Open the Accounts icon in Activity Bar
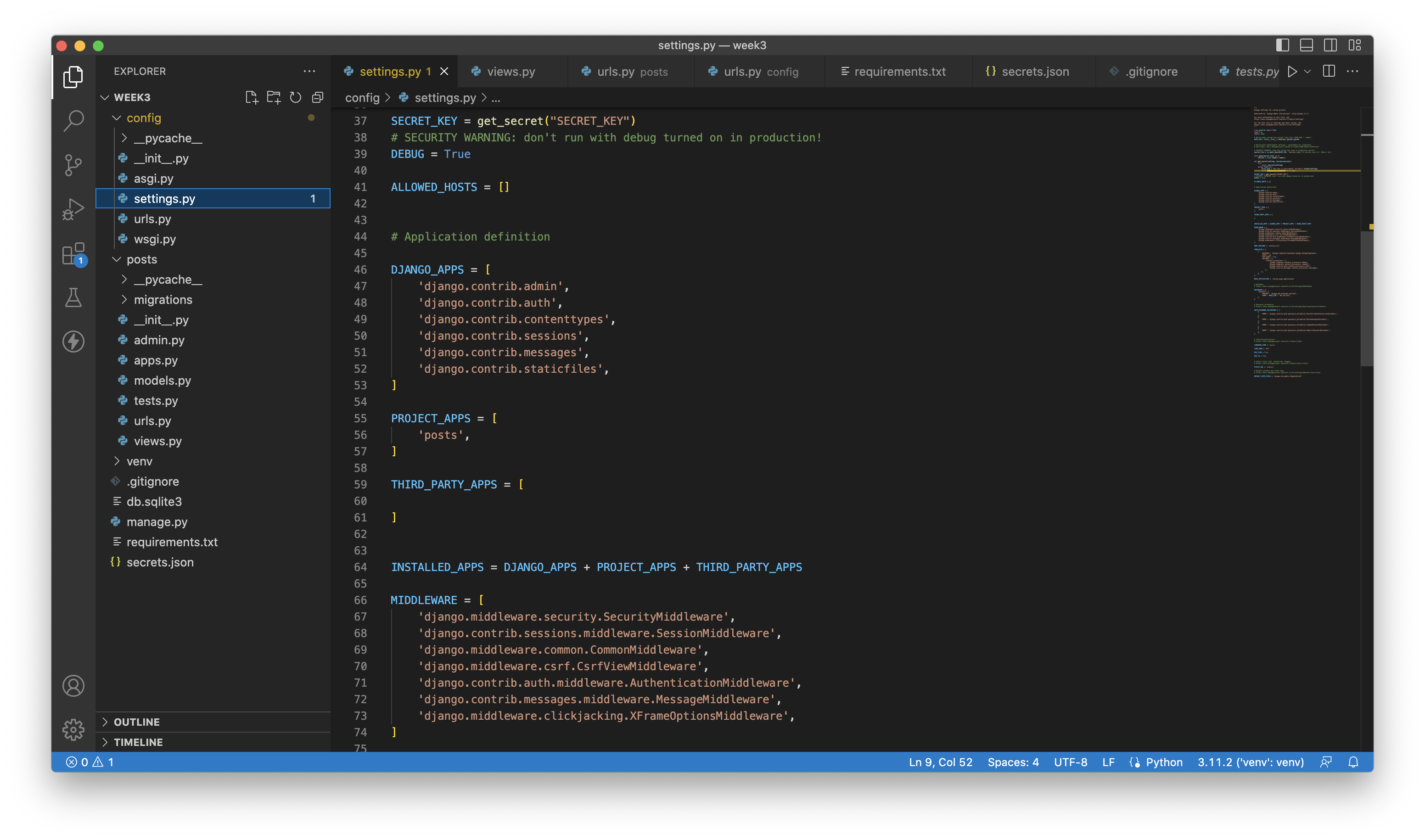1425x840 pixels. 73,685
